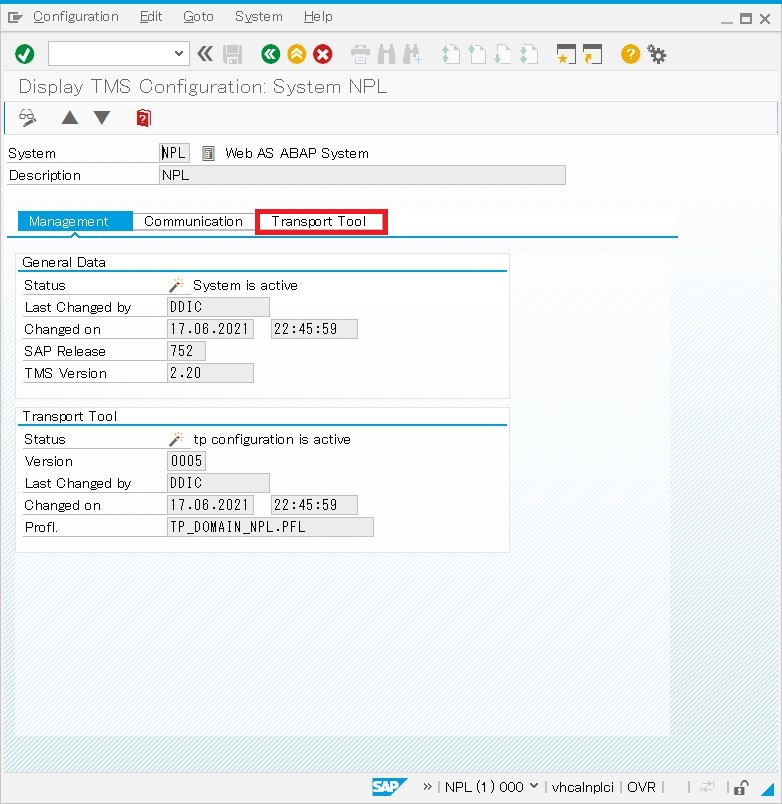The height and width of the screenshot is (804, 782).
Task: Toggle the OVR overwrite mode indicator
Action: pyautogui.click(x=641, y=787)
